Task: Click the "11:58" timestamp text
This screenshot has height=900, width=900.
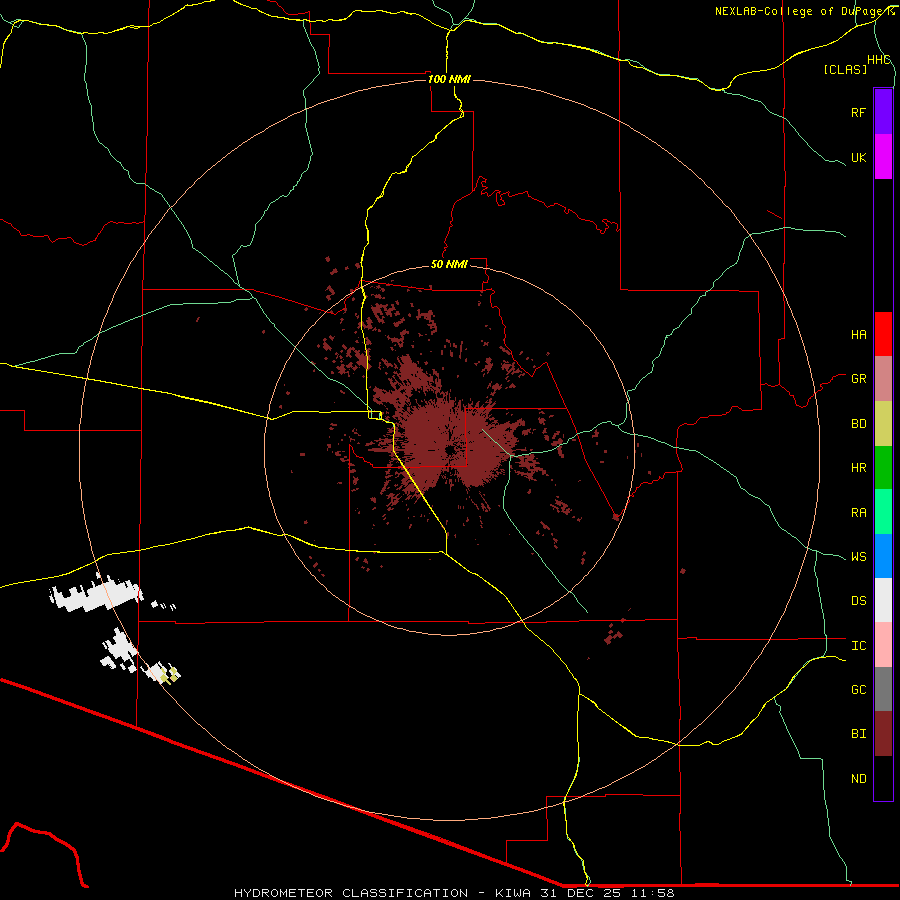Action: (x=653, y=893)
